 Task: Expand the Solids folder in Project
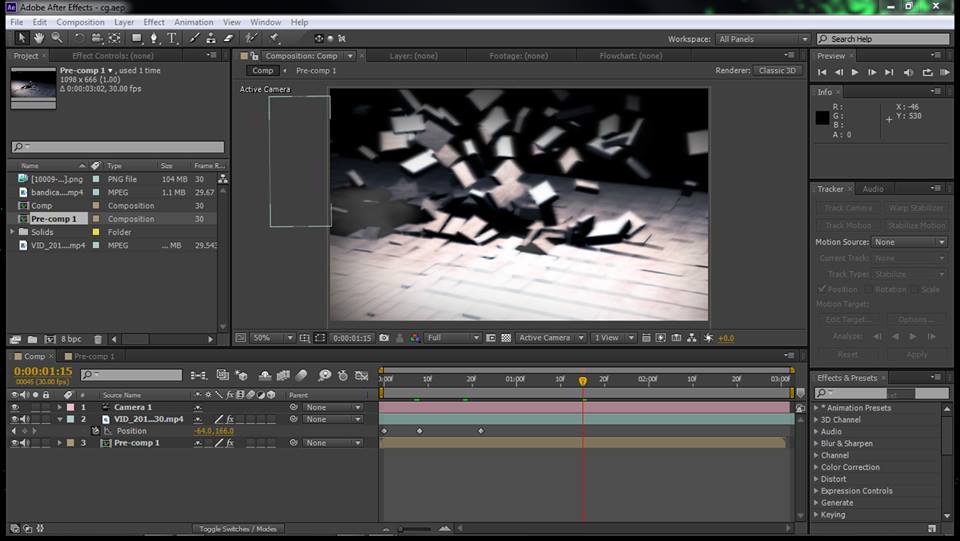coord(12,232)
